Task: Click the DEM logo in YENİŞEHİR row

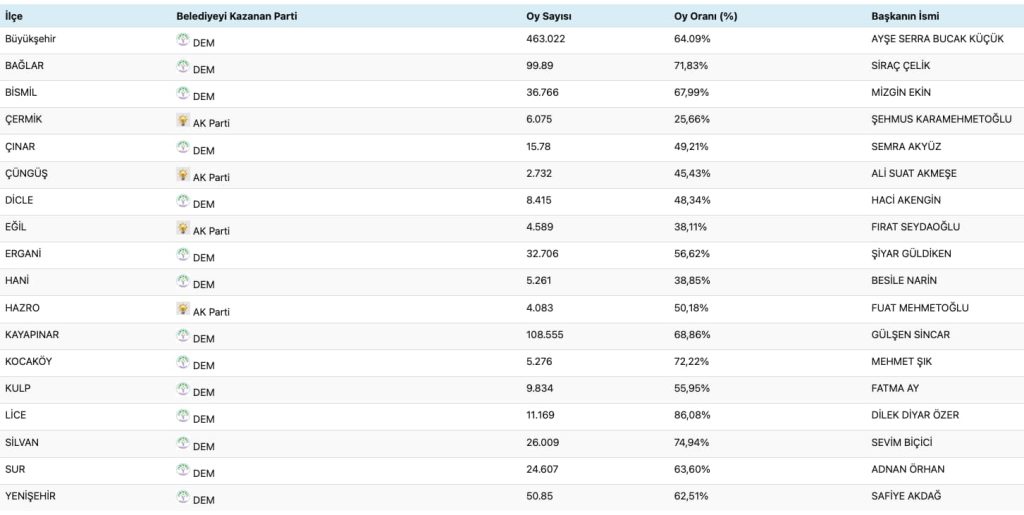Action: pyautogui.click(x=183, y=497)
